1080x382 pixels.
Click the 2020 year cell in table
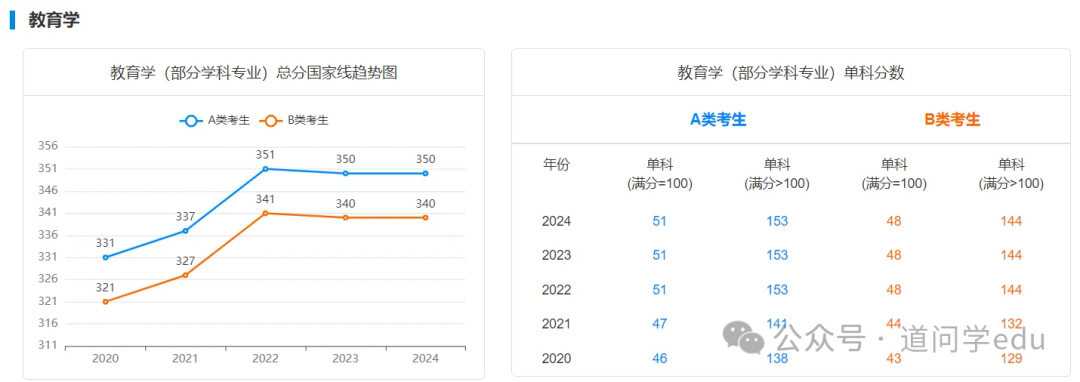click(x=557, y=359)
